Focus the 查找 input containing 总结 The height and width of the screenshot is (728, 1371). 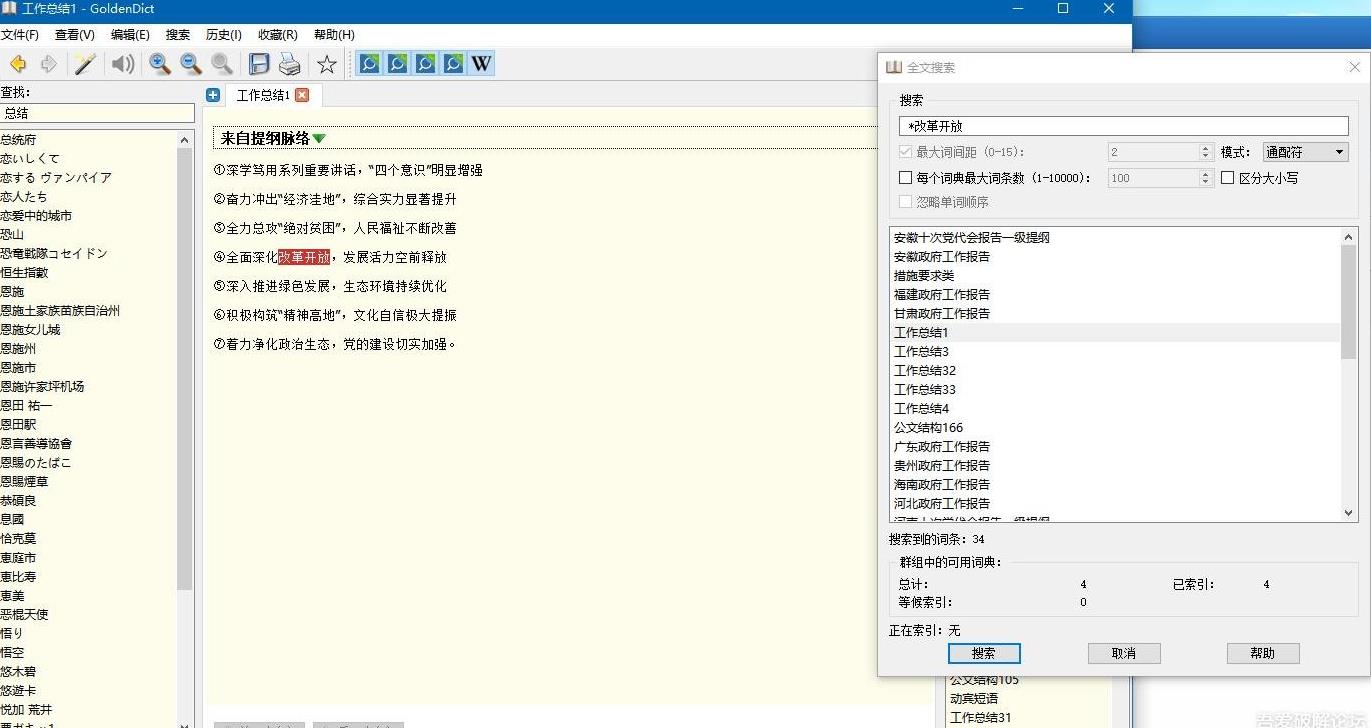point(97,114)
